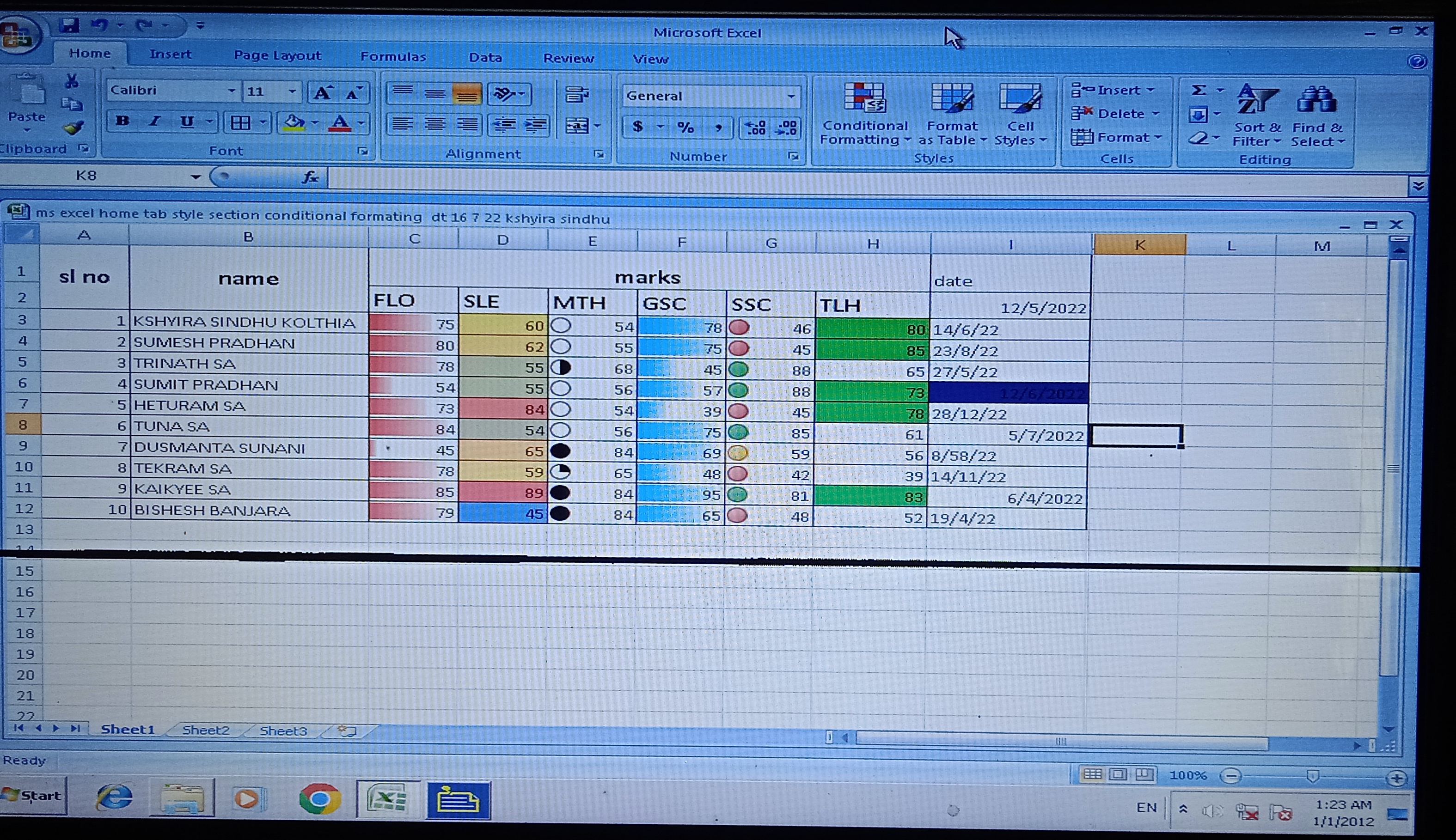
Task: Open the Name Box dropdown arrow
Action: coord(196,177)
